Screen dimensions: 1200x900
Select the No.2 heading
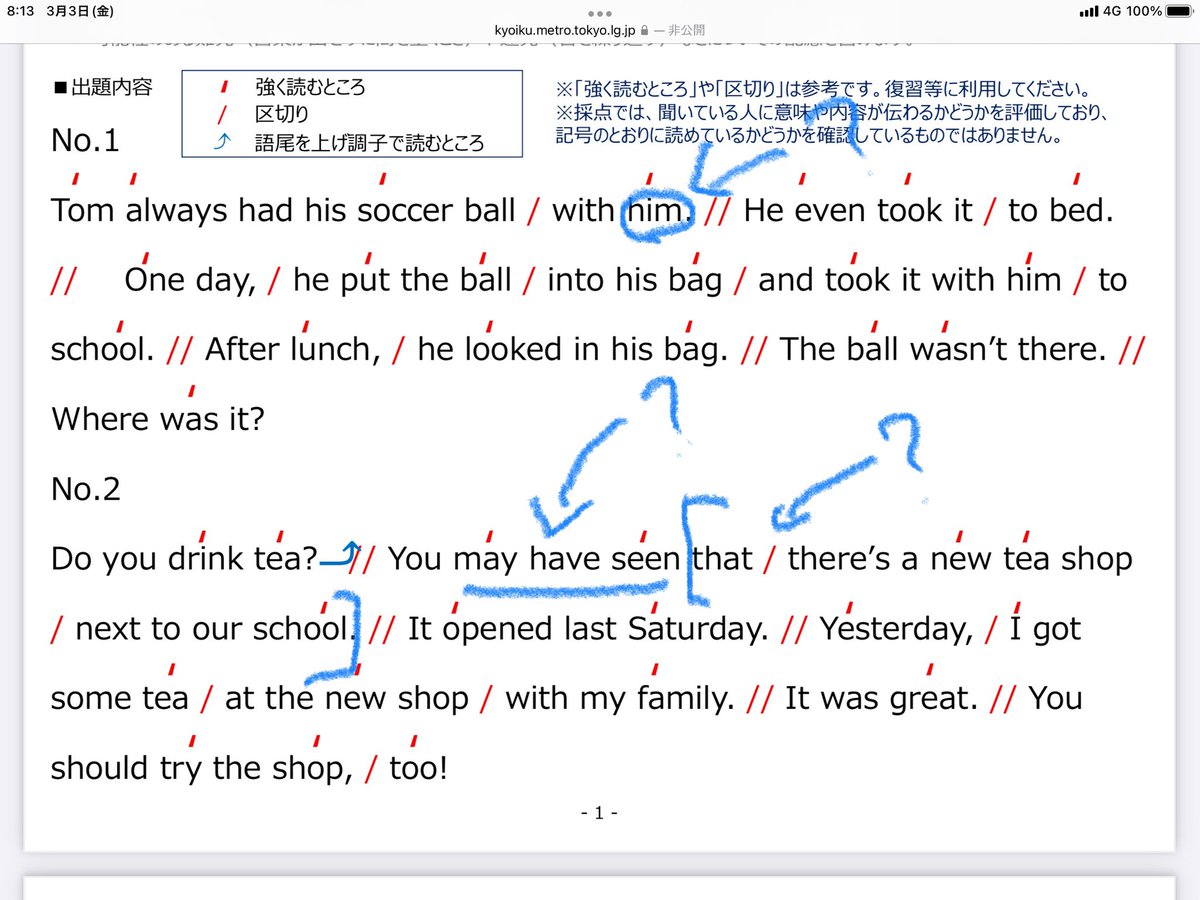click(86, 489)
